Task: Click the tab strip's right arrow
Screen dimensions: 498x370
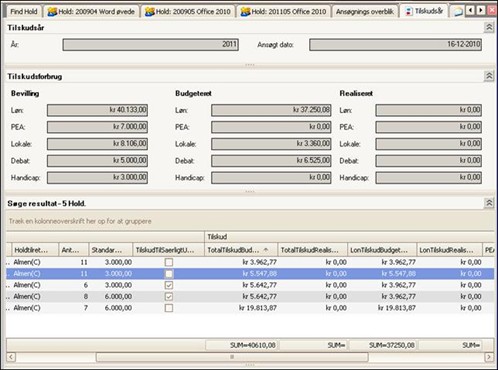Action: coord(481,10)
